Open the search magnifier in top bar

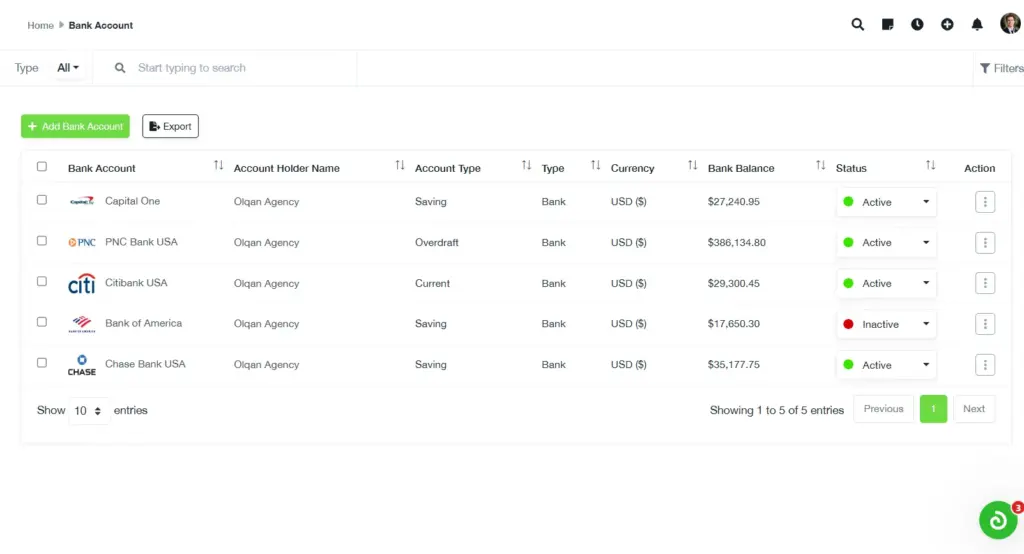[857, 25]
